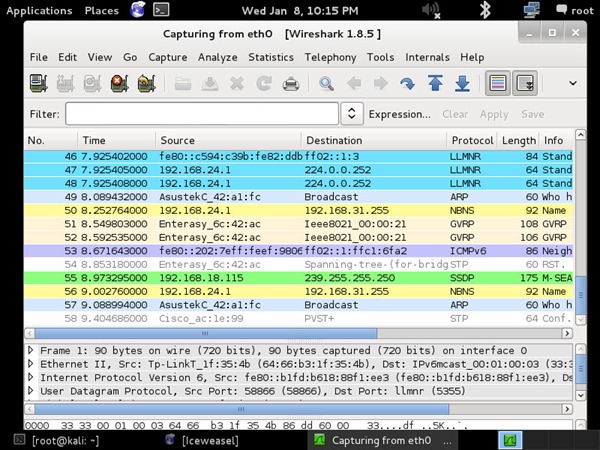Restart the running live capture
This screenshot has width=600, height=450.
tap(147, 83)
